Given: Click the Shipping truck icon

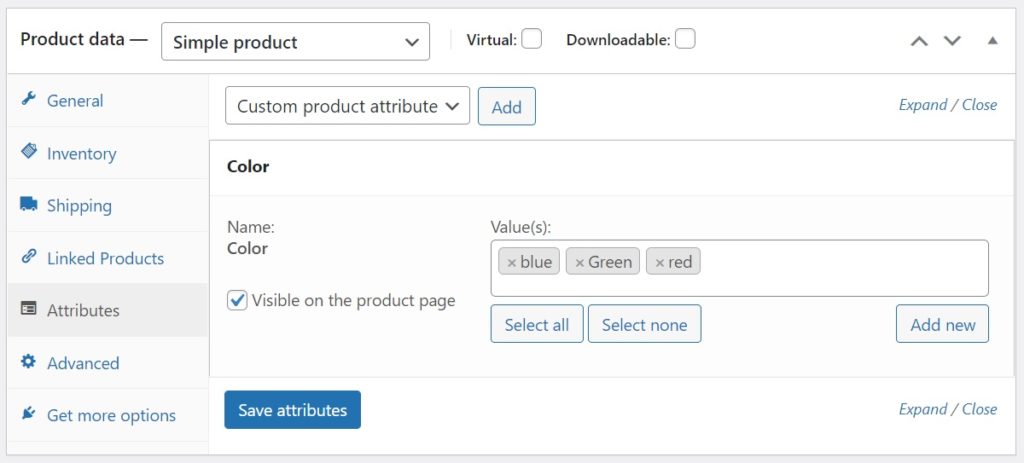Looking at the screenshot, I should [x=28, y=204].
